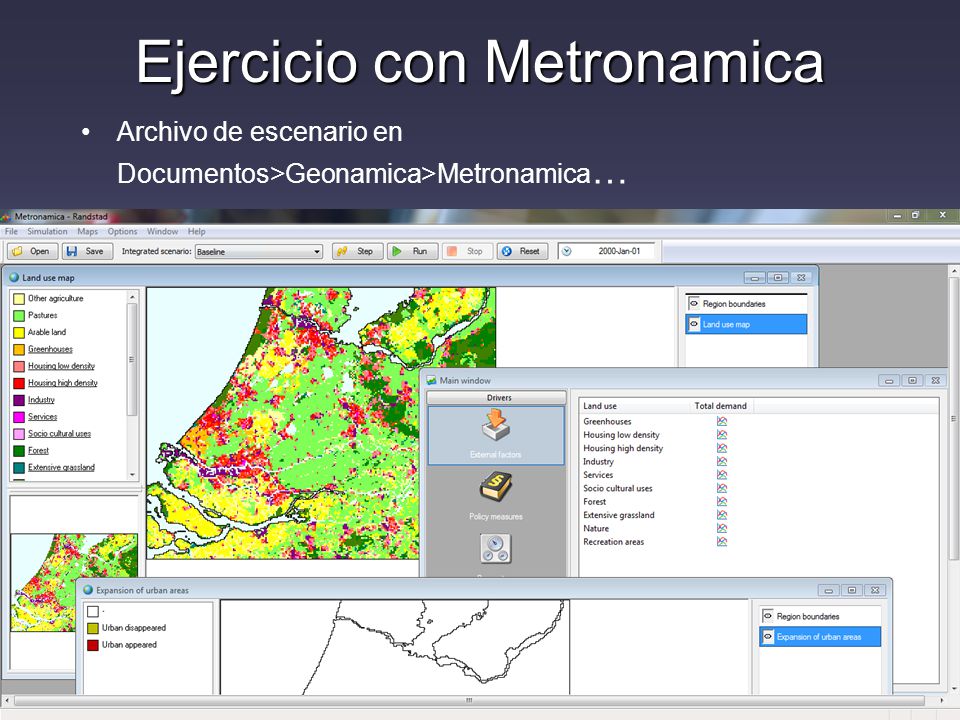Start the simulation with Run
Viewport: 960px width, 720px height.
click(412, 251)
